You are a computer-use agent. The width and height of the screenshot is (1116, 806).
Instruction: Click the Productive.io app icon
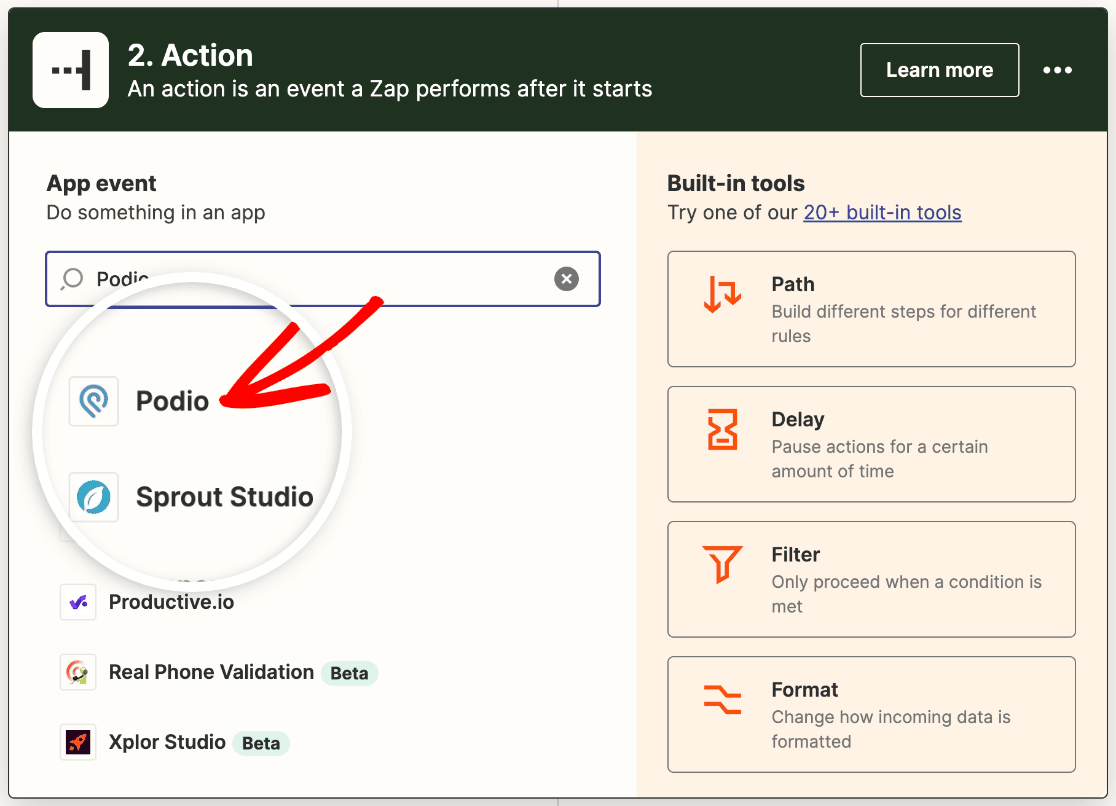click(78, 602)
